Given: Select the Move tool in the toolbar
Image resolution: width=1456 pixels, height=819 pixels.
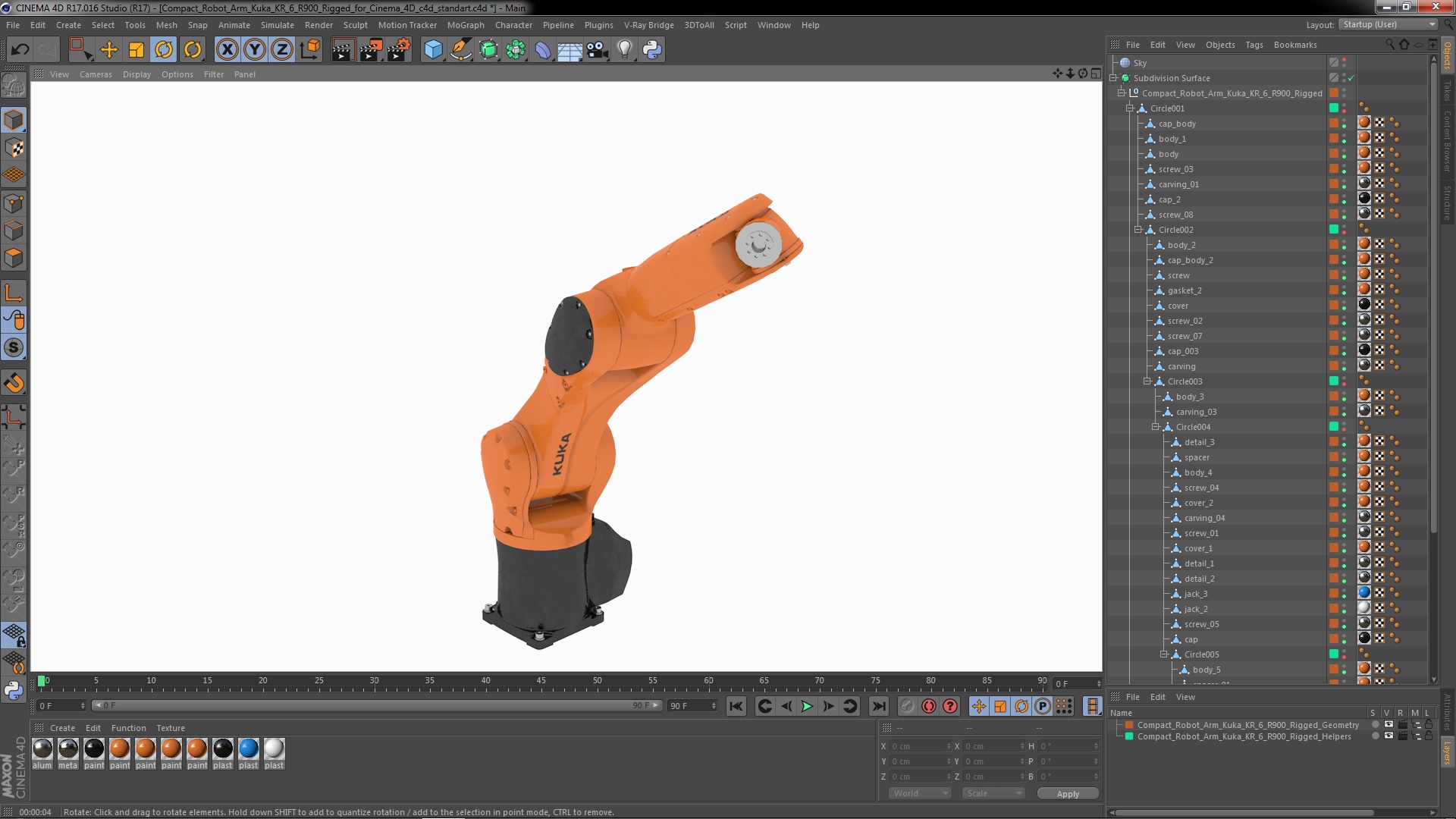Looking at the screenshot, I should tap(109, 50).
